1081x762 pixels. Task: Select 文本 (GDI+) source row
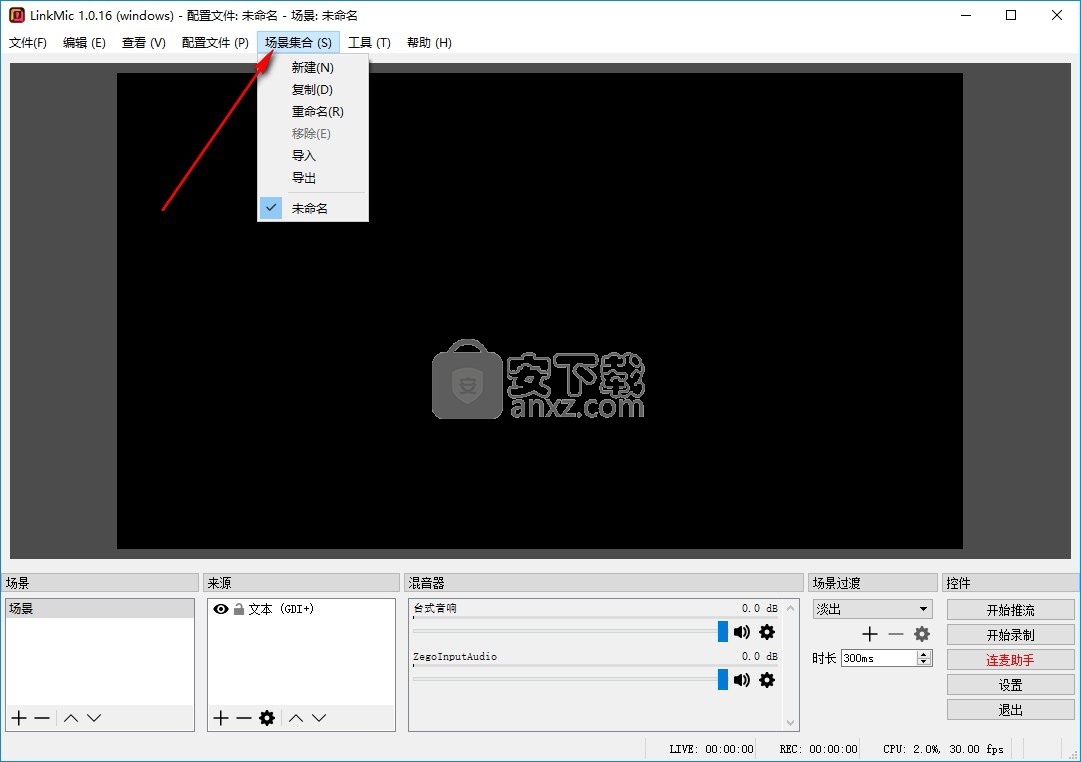coord(301,609)
